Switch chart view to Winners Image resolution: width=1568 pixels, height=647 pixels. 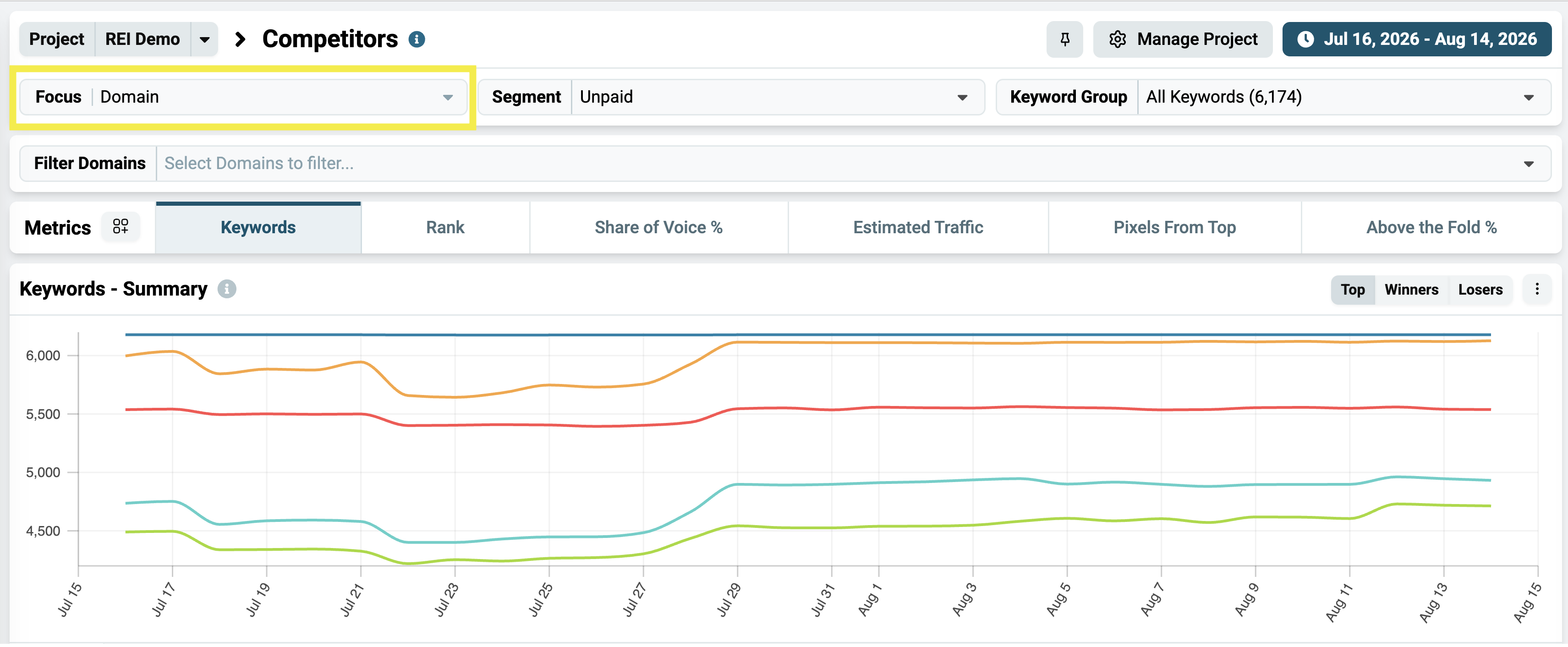coord(1411,290)
